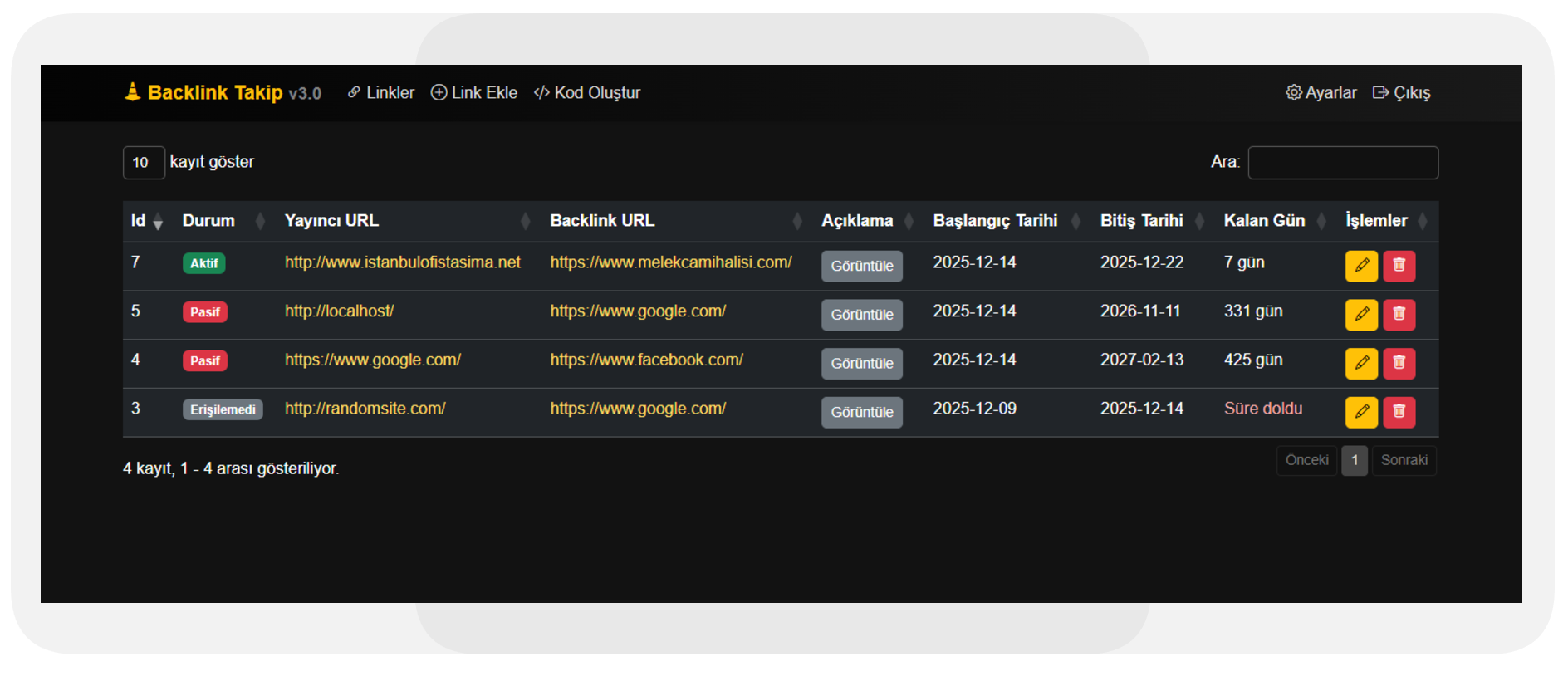This screenshot has height=676, width=1568.
Task: Click the Backlink Takip logo icon
Action: click(132, 92)
